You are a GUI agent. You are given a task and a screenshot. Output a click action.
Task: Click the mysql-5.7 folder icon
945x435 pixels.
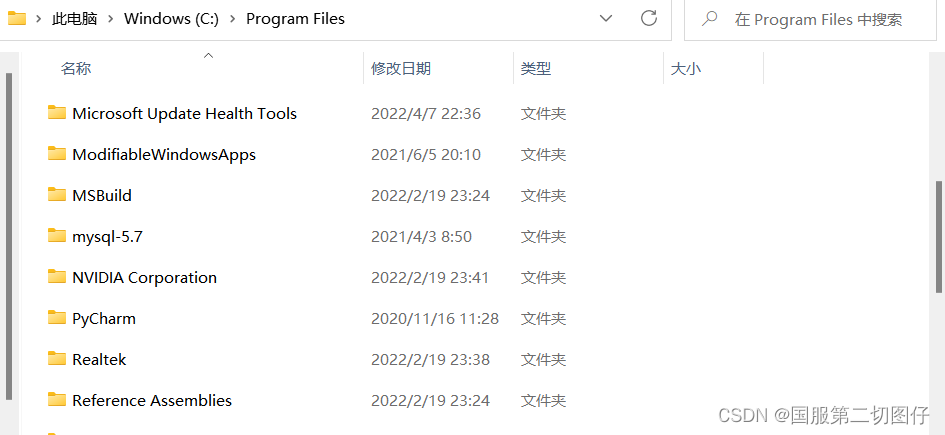coord(56,236)
